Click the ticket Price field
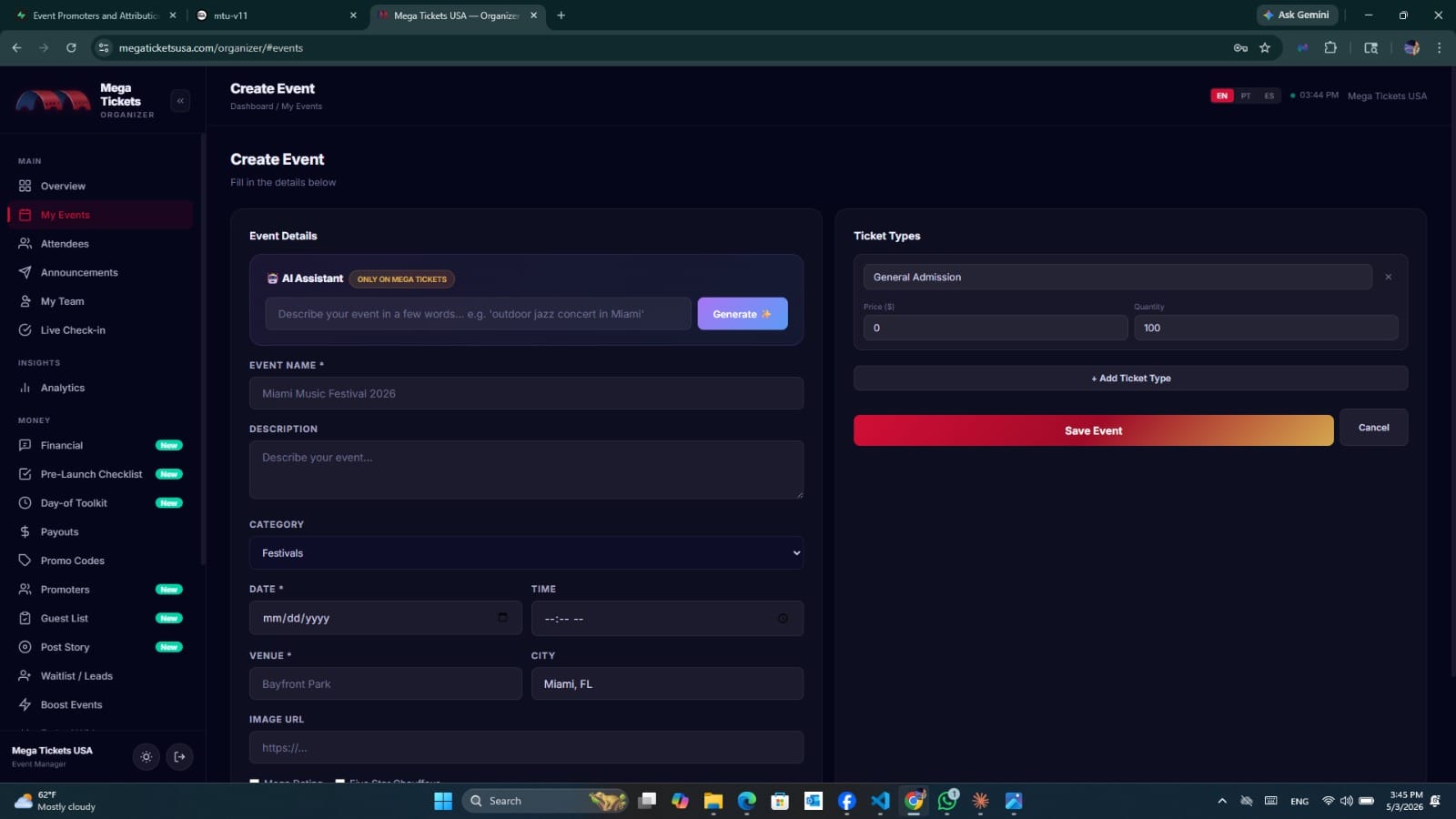This screenshot has height=819, width=1456. 996,328
